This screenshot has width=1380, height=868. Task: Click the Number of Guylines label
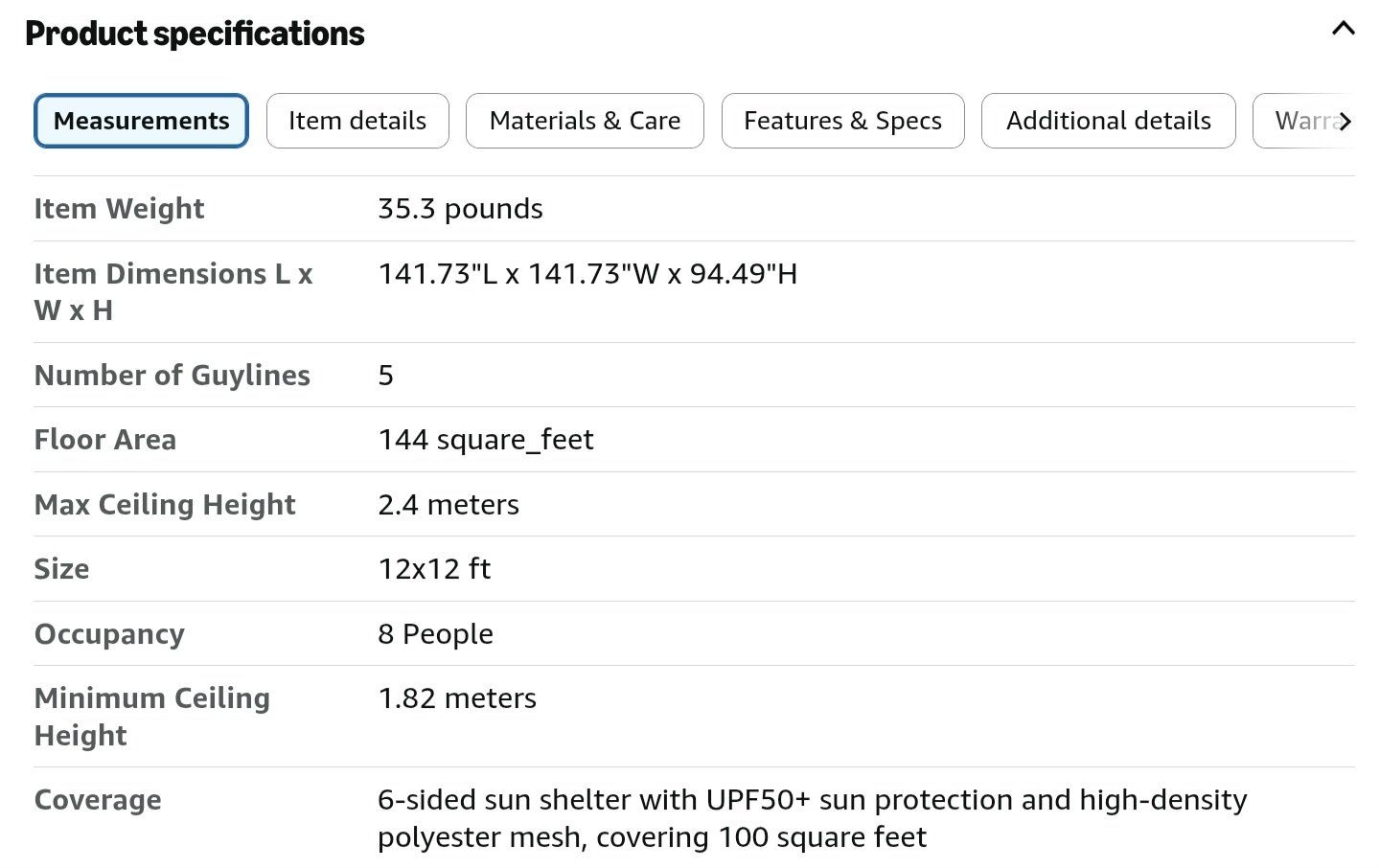tap(172, 376)
